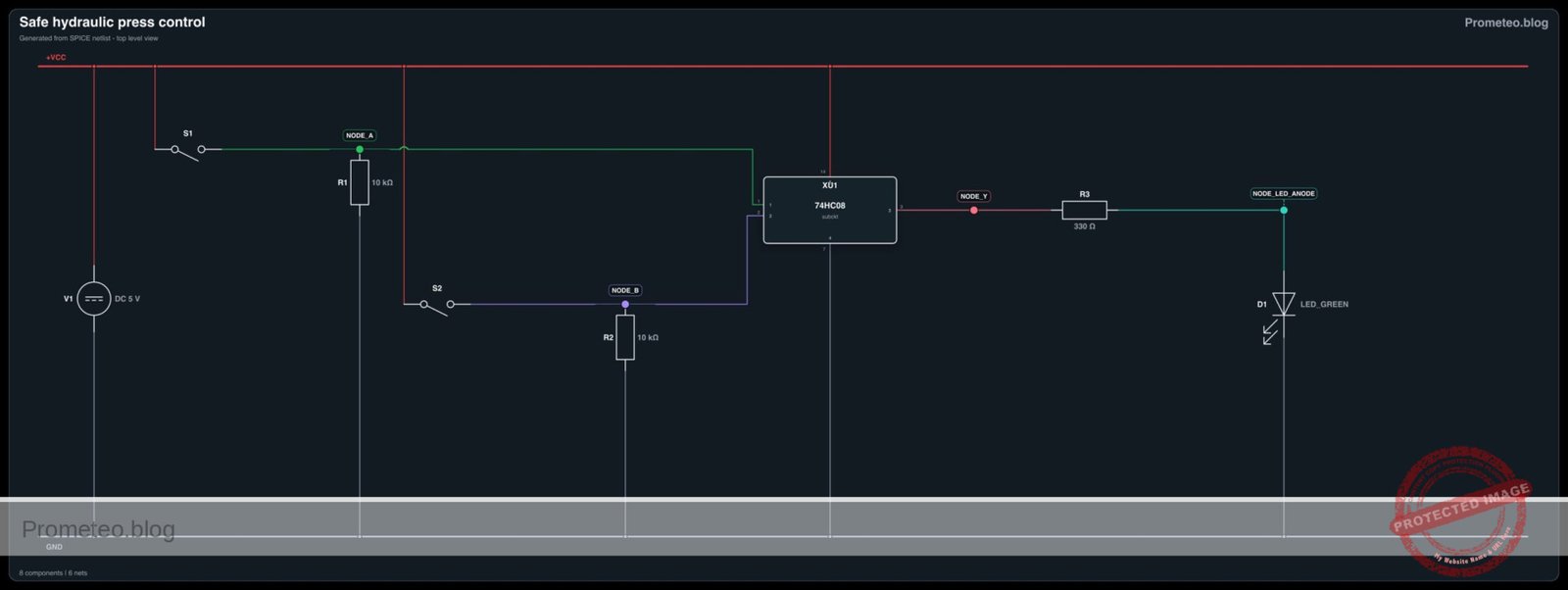Screen dimensions: 1568x590
Task: Click the purple NODE_B junction dot
Action: point(625,304)
